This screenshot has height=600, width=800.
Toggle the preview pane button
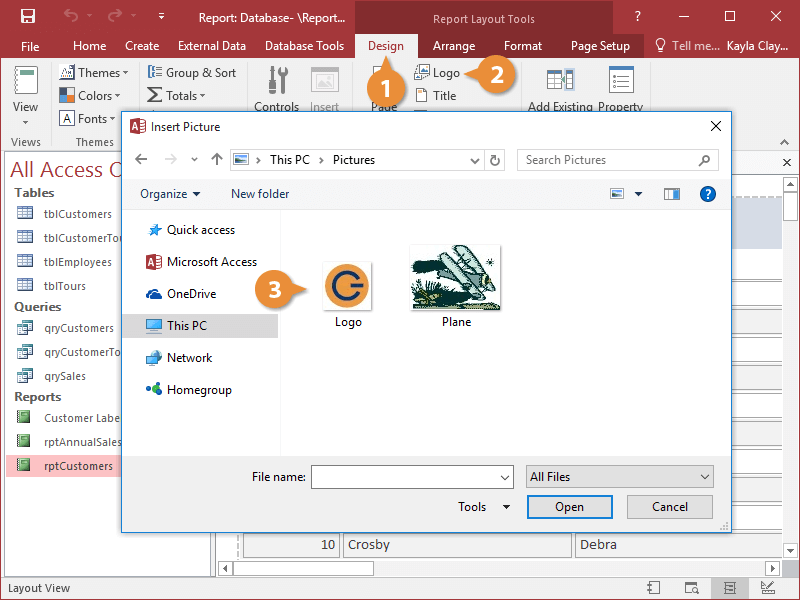[672, 194]
